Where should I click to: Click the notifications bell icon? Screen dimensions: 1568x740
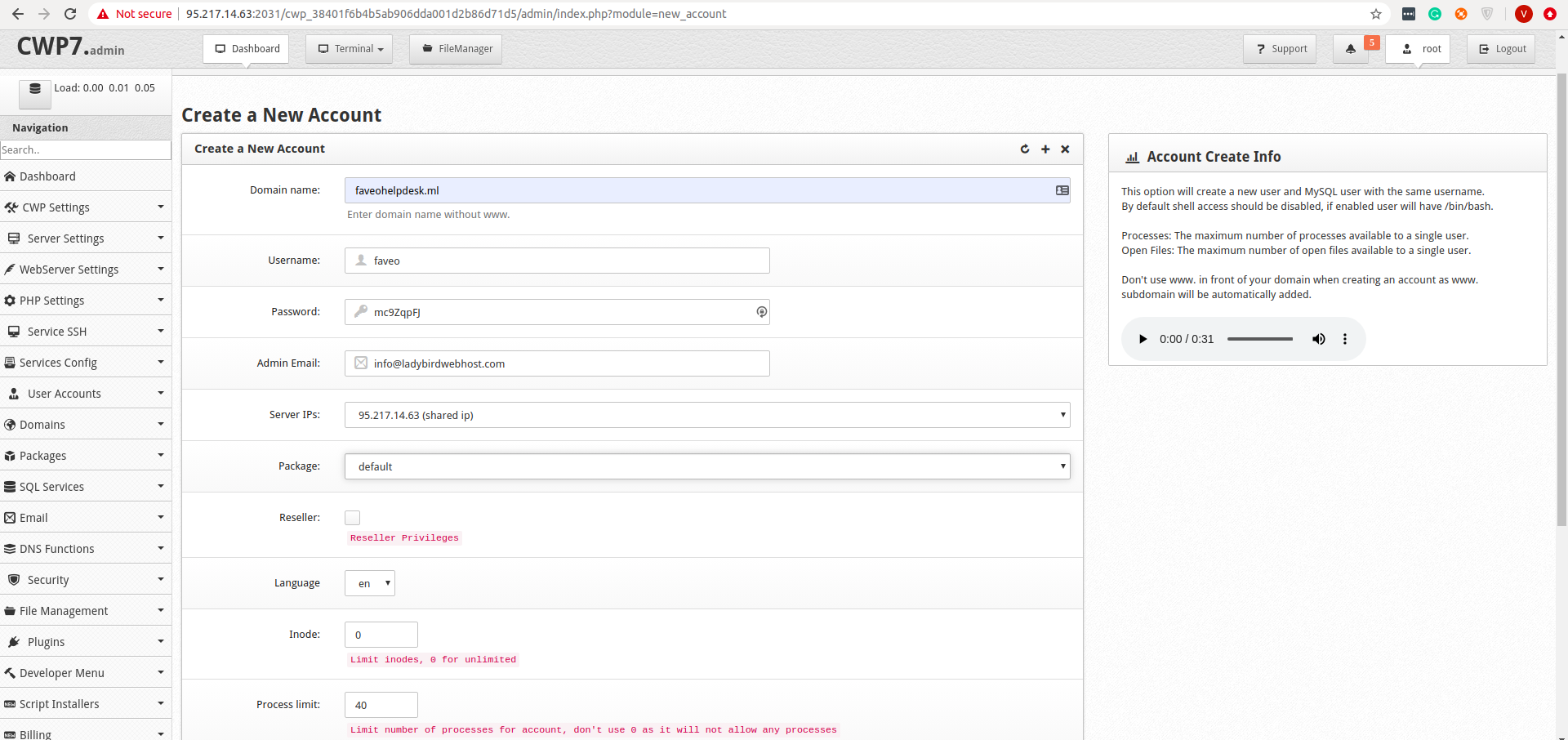pyautogui.click(x=1351, y=49)
